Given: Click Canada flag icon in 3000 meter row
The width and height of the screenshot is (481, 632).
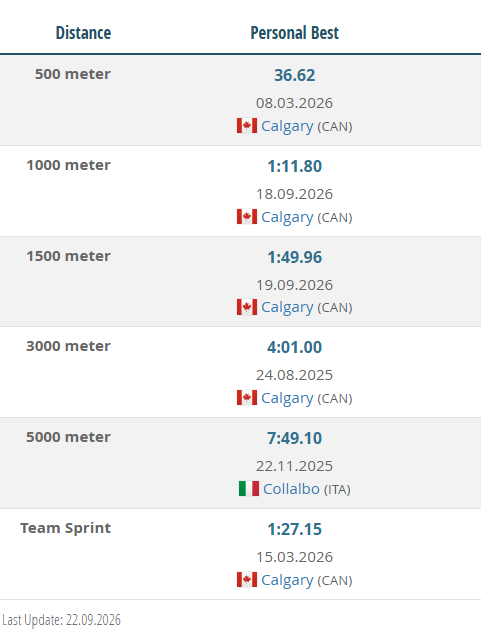Looking at the screenshot, I should (x=247, y=398).
